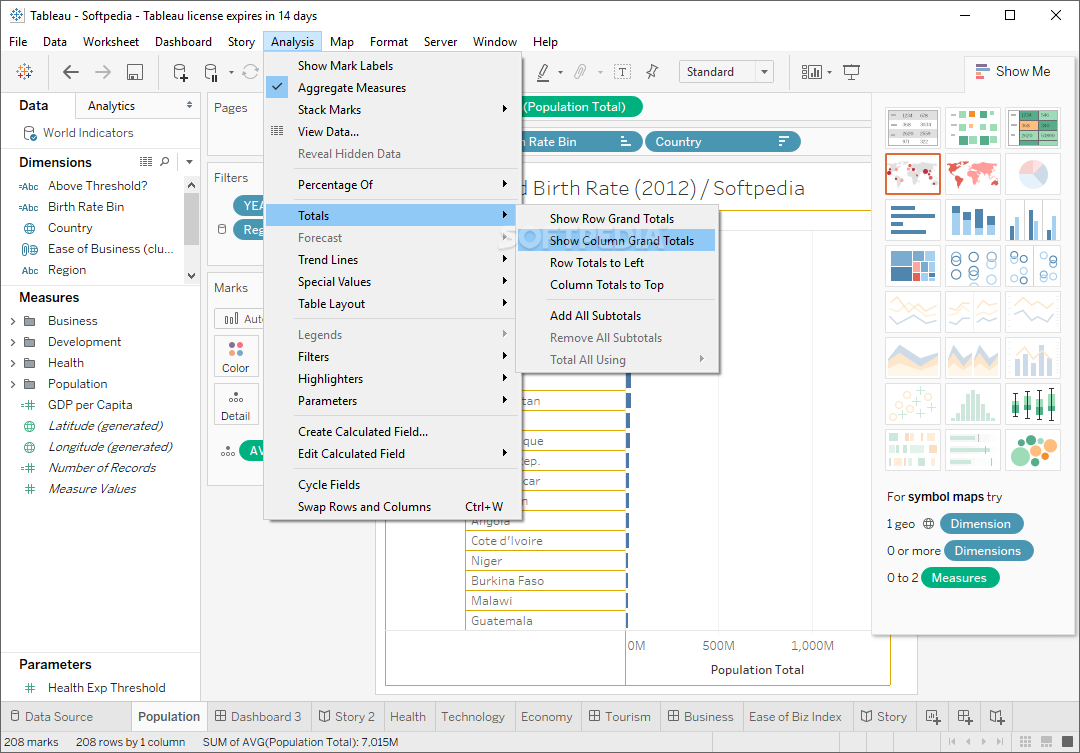This screenshot has height=753, width=1080.
Task: Choose the text table chart type
Action: [x=913, y=127]
